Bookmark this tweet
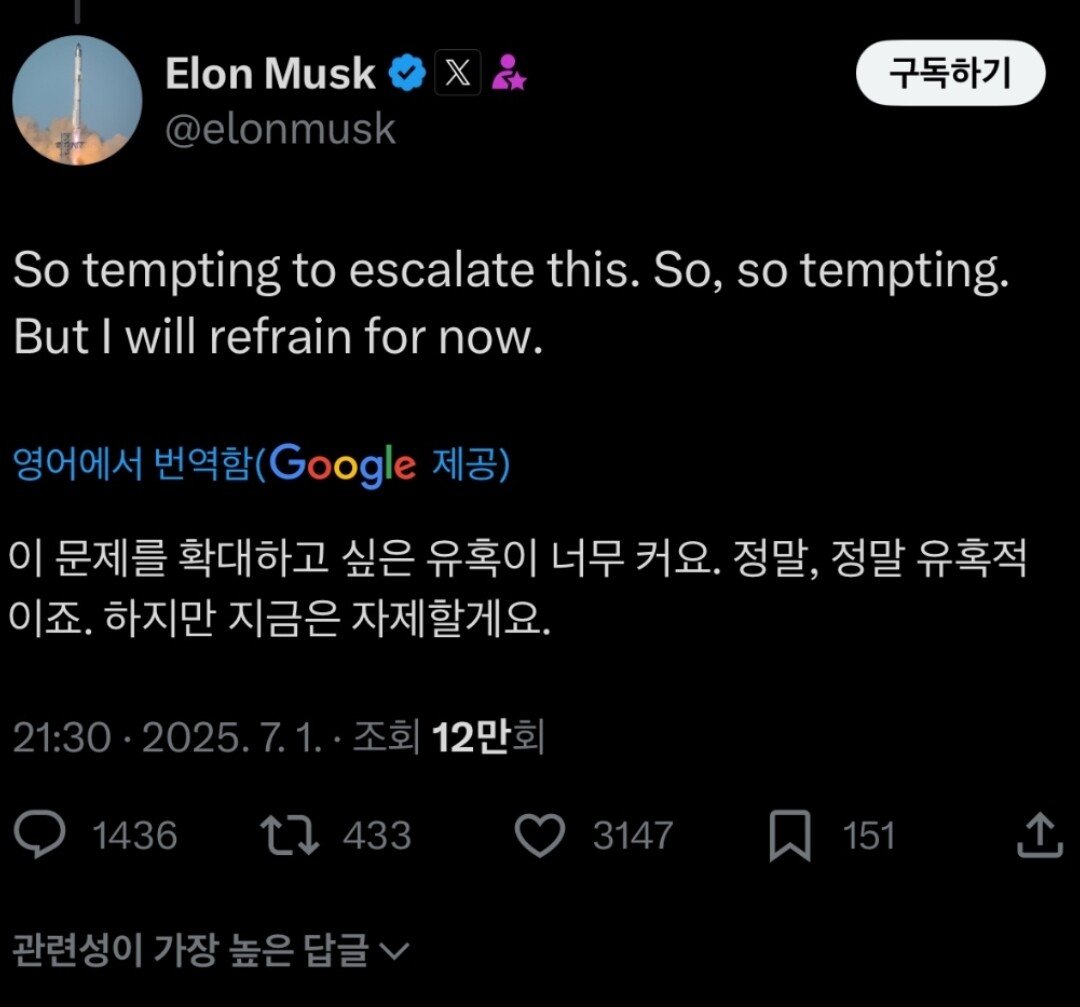This screenshot has width=1080, height=1007. coord(790,836)
